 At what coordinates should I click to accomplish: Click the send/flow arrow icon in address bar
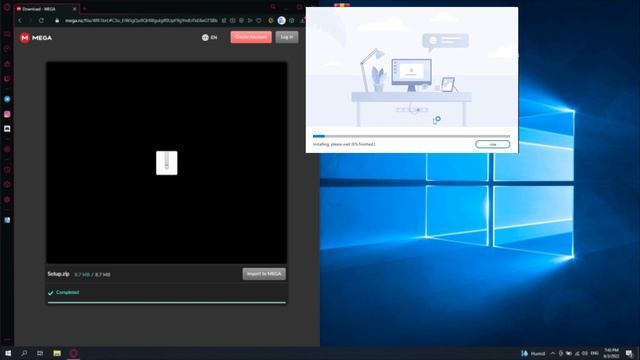point(250,20)
